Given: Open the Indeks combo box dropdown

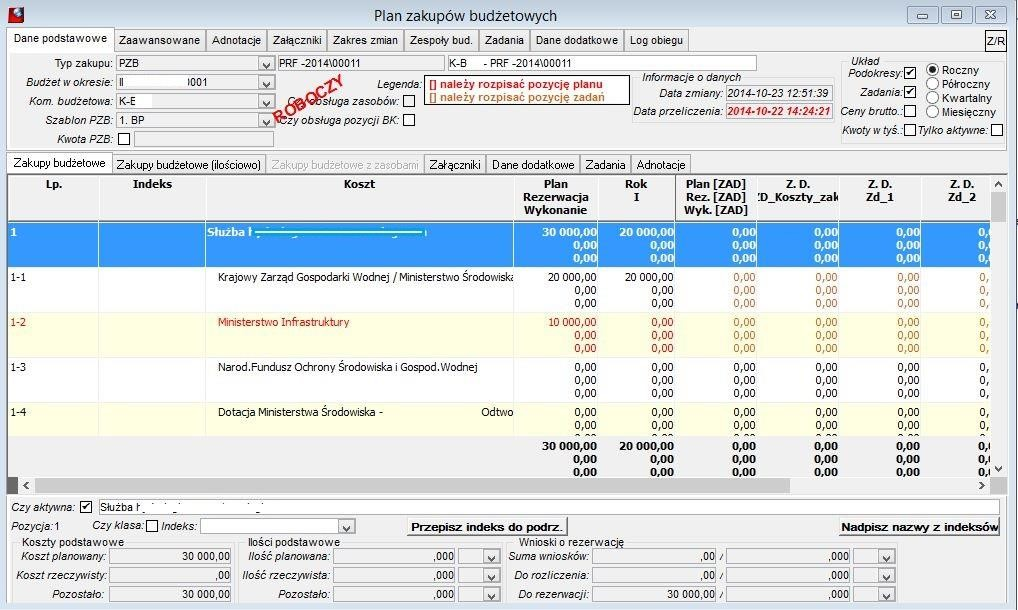Looking at the screenshot, I should [347, 526].
